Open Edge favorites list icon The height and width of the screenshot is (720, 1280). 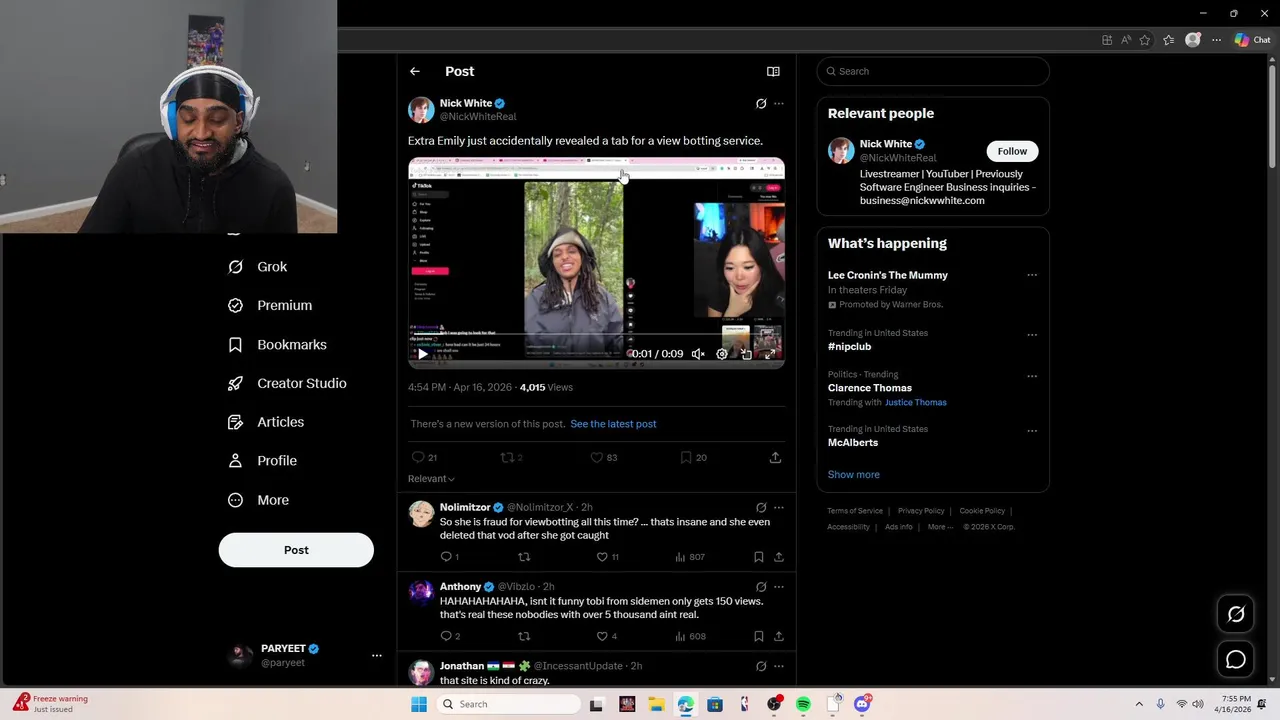[1168, 40]
